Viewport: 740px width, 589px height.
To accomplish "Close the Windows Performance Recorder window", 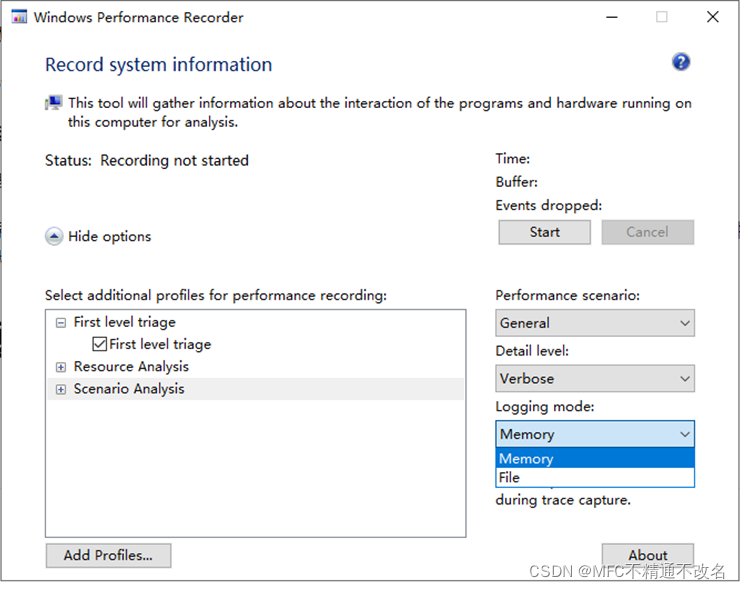I will tap(713, 17).
